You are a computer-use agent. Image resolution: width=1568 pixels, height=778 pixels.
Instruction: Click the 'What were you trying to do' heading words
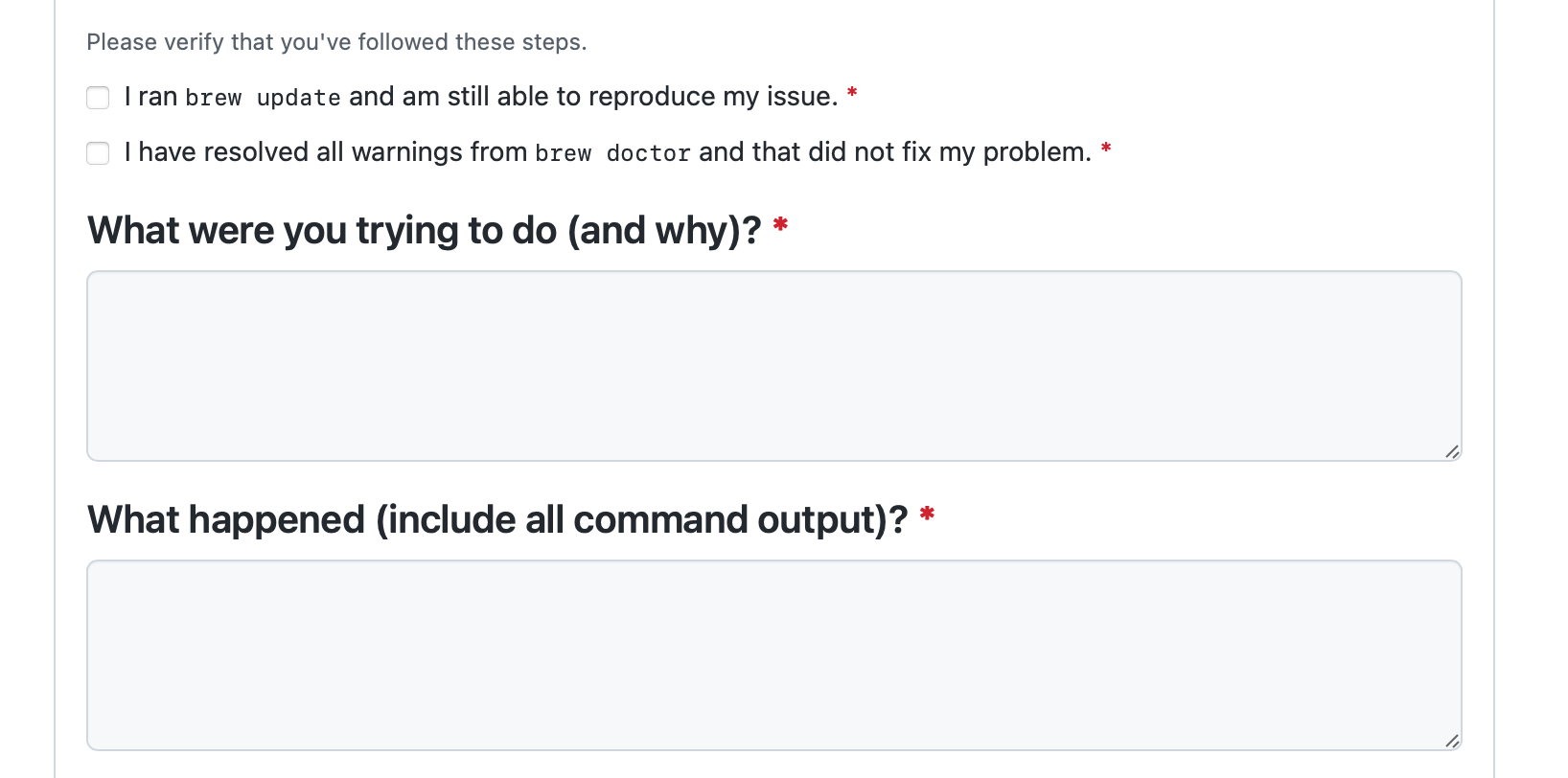(x=322, y=231)
